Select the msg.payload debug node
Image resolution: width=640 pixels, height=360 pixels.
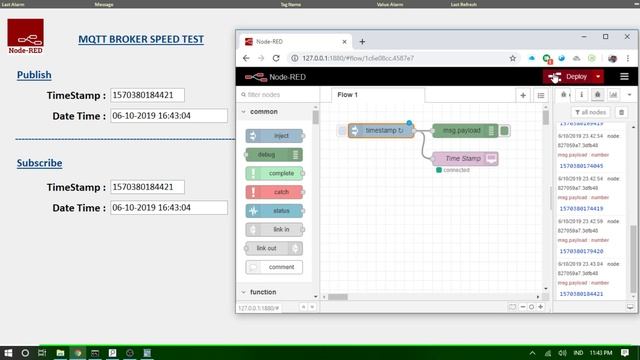(465, 131)
